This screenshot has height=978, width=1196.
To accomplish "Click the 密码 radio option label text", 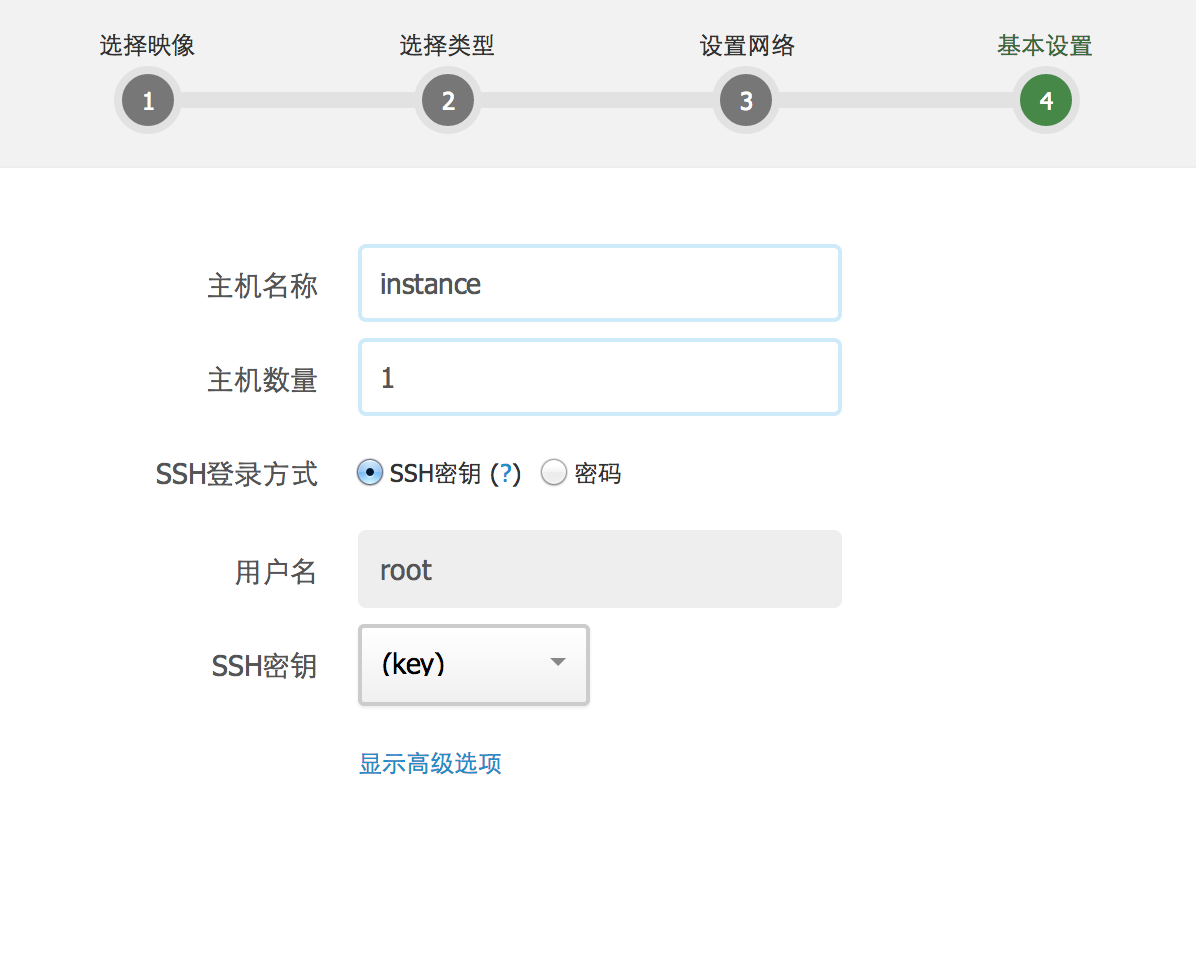I will [x=597, y=474].
